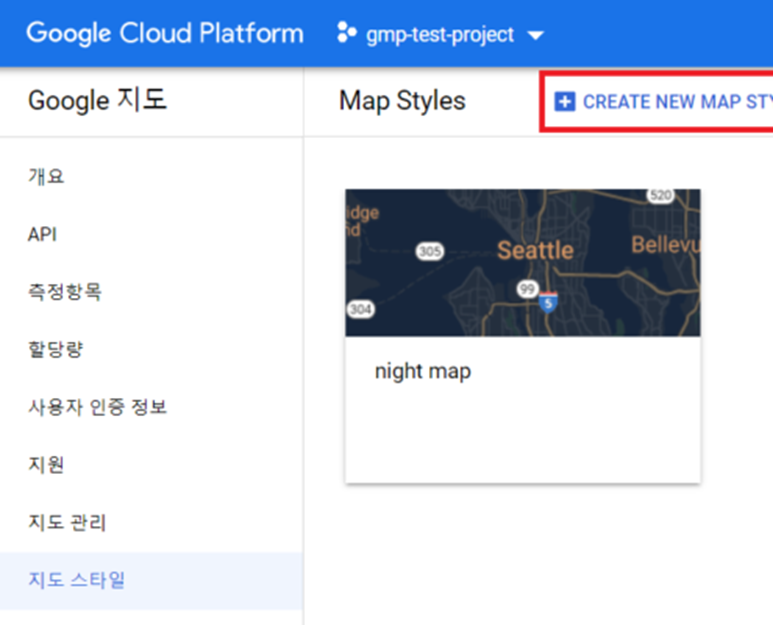Image resolution: width=773 pixels, height=625 pixels.
Task: Click the highlighted 지도 스타일 sidebar item
Action: pos(76,580)
